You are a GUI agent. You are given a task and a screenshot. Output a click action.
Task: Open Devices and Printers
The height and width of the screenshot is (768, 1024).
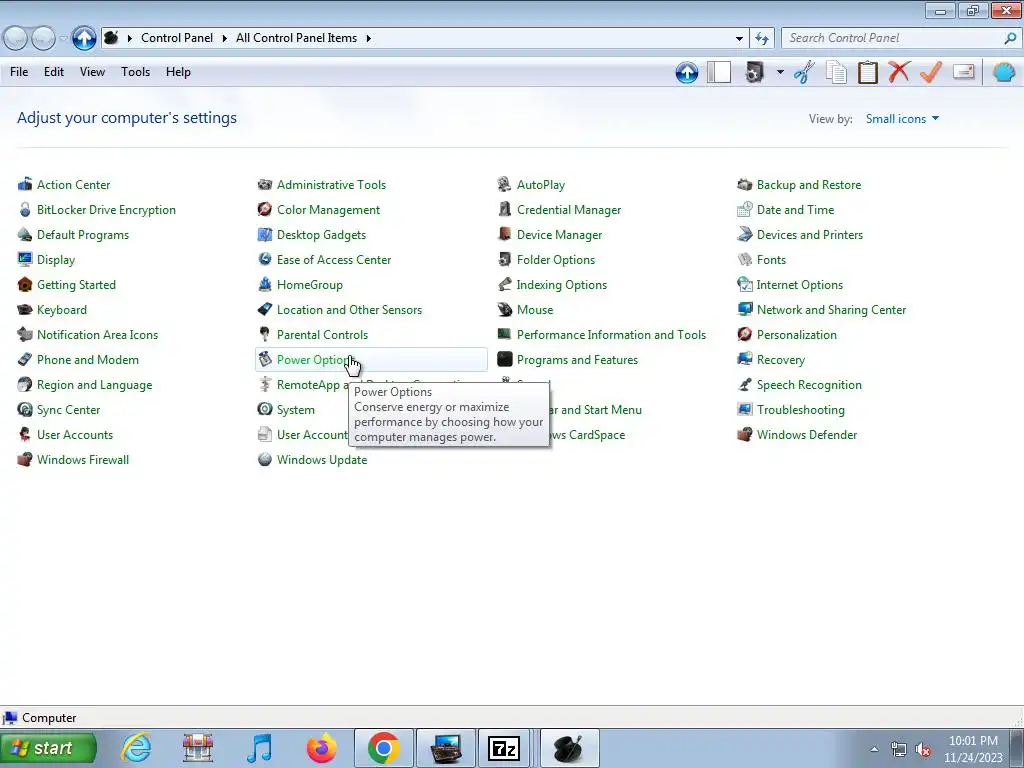click(809, 234)
